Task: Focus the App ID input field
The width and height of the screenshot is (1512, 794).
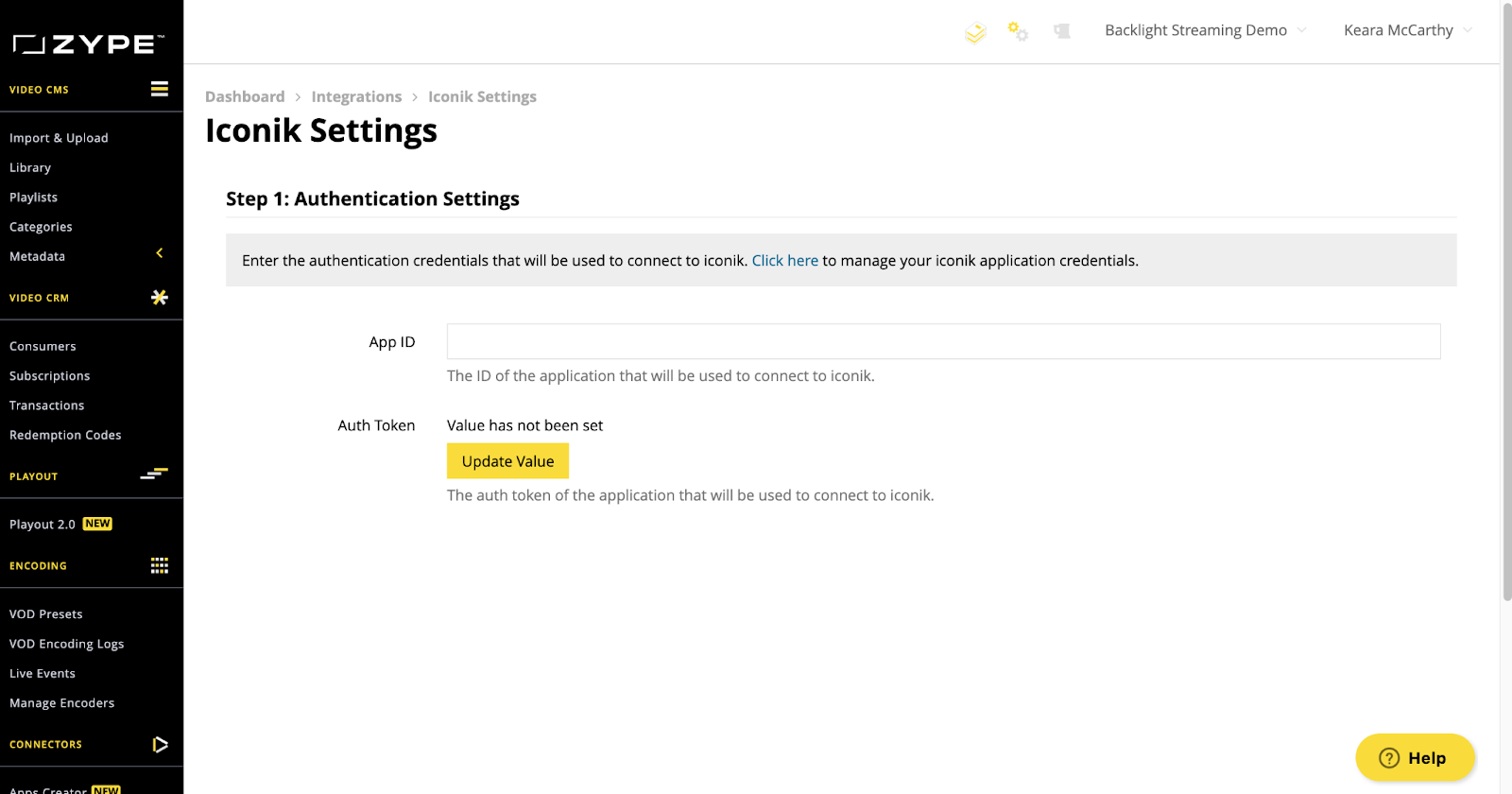Action: (943, 341)
